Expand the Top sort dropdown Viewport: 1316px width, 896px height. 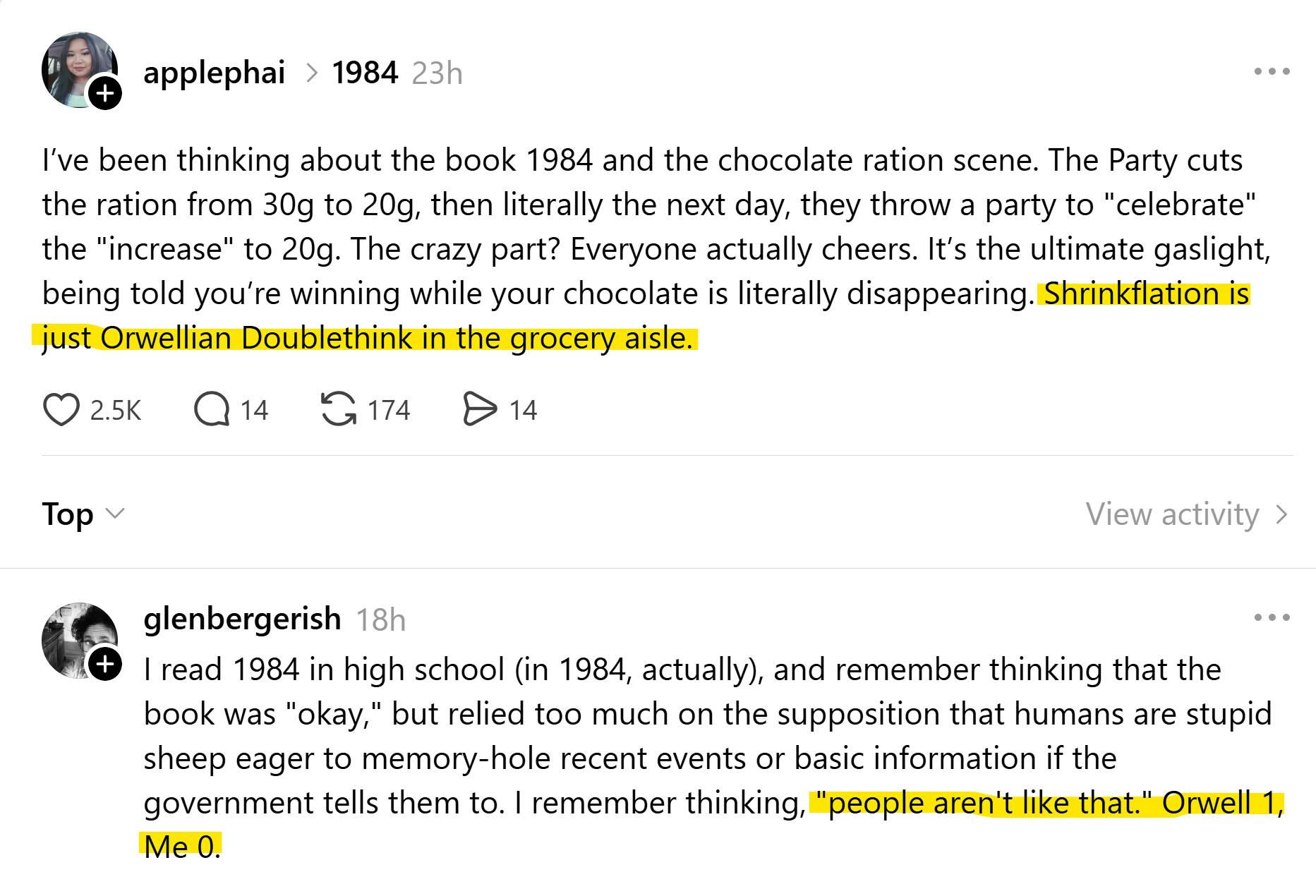pos(68,514)
